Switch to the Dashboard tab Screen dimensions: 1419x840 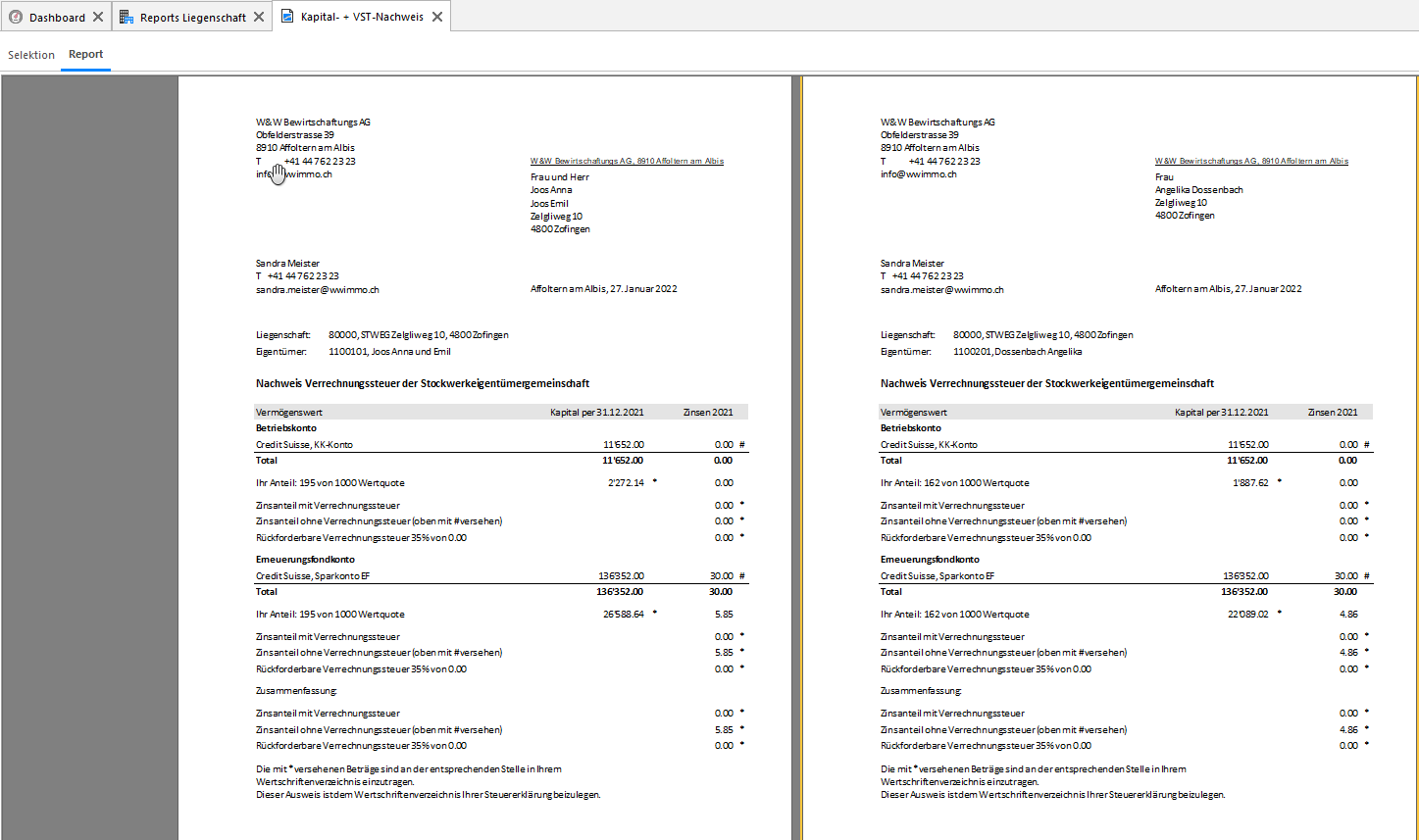click(56, 17)
